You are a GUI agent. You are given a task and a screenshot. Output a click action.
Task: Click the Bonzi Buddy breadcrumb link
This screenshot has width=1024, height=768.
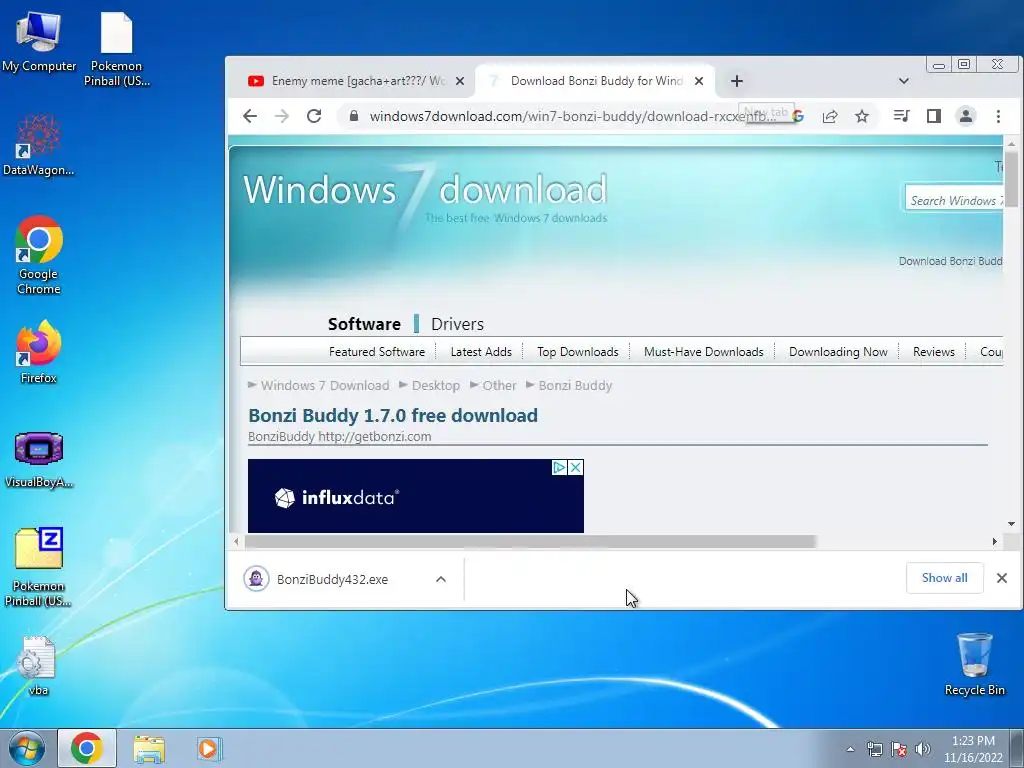pos(575,385)
